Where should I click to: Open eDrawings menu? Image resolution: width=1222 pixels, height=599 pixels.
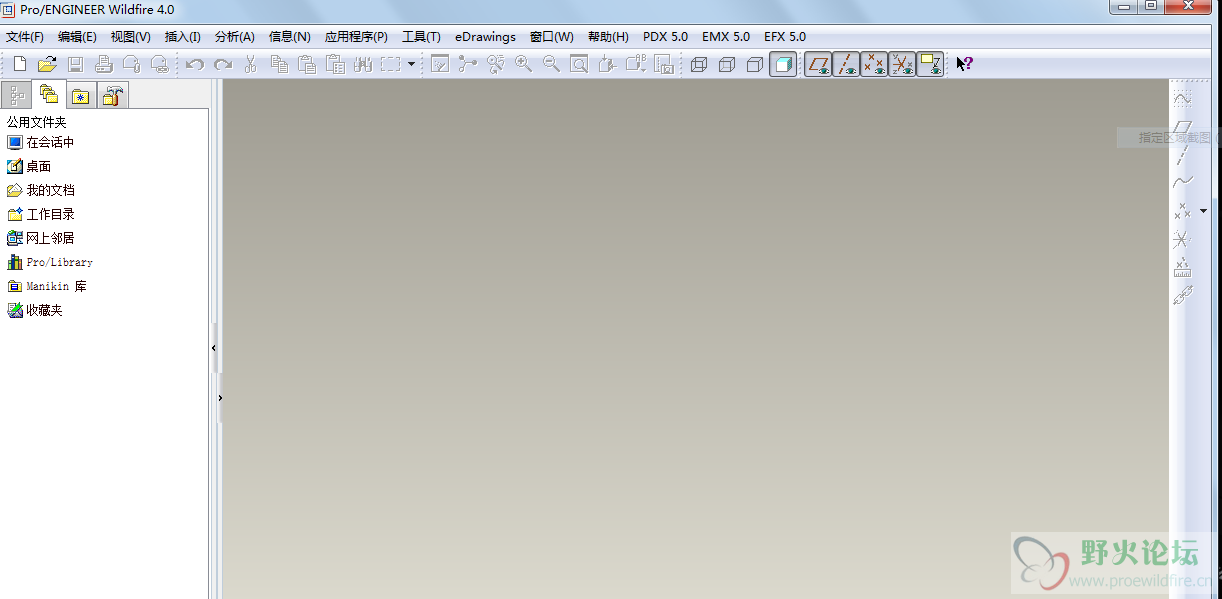[x=485, y=36]
